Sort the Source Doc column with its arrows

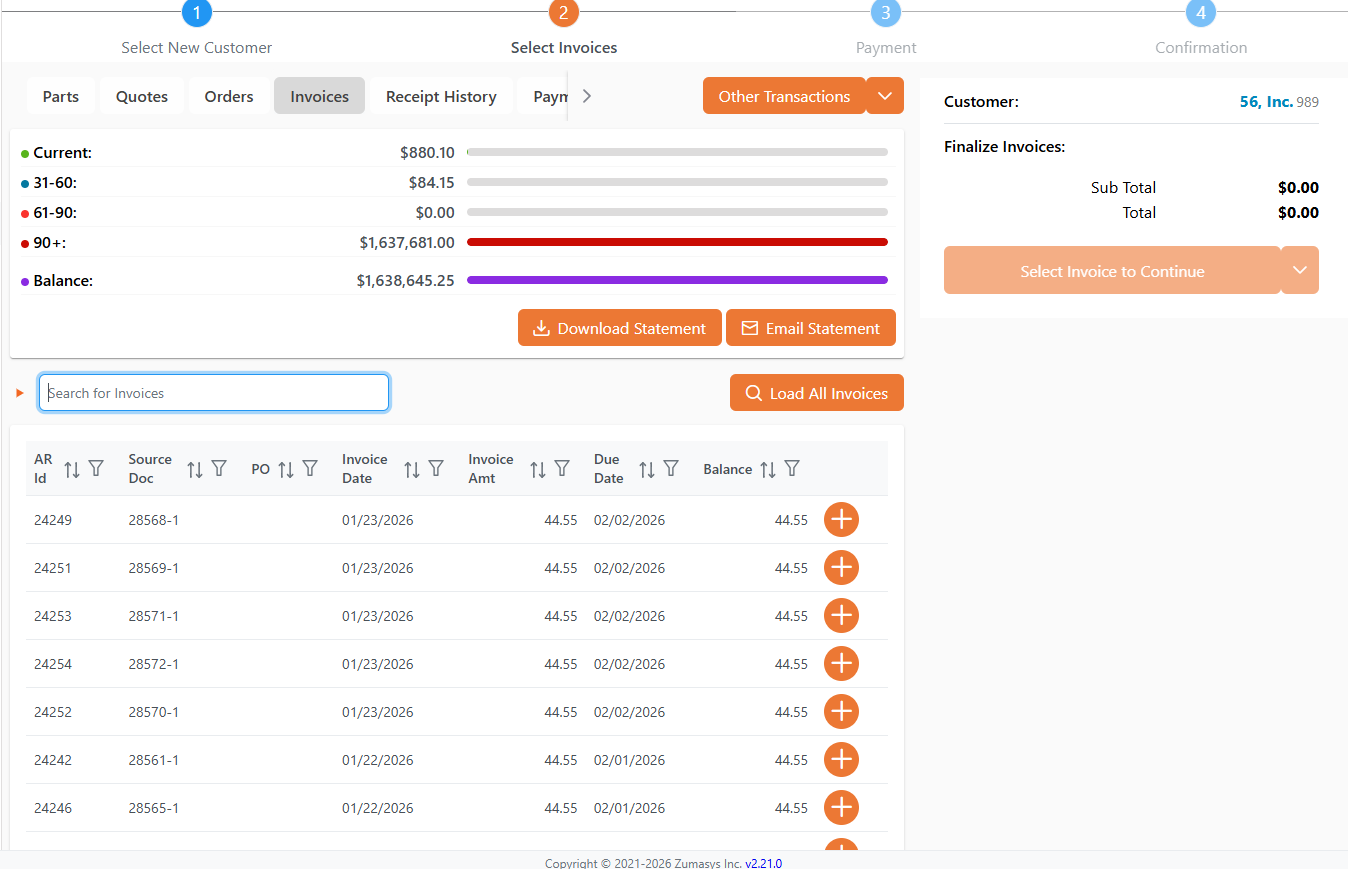[194, 468]
